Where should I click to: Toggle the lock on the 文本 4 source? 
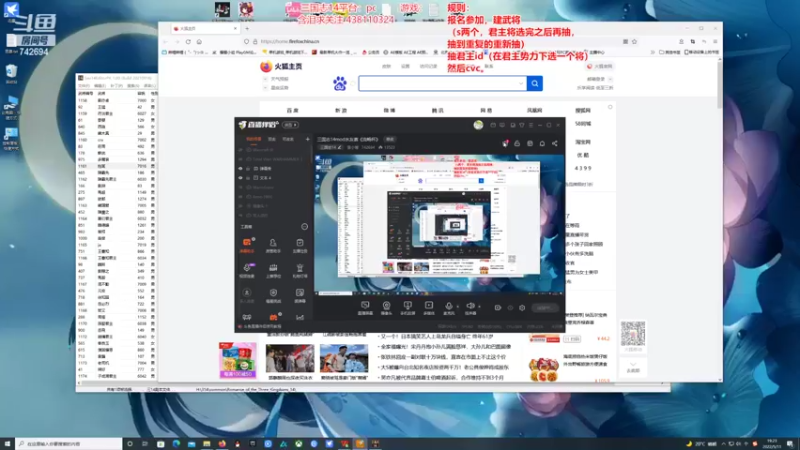coord(248,178)
